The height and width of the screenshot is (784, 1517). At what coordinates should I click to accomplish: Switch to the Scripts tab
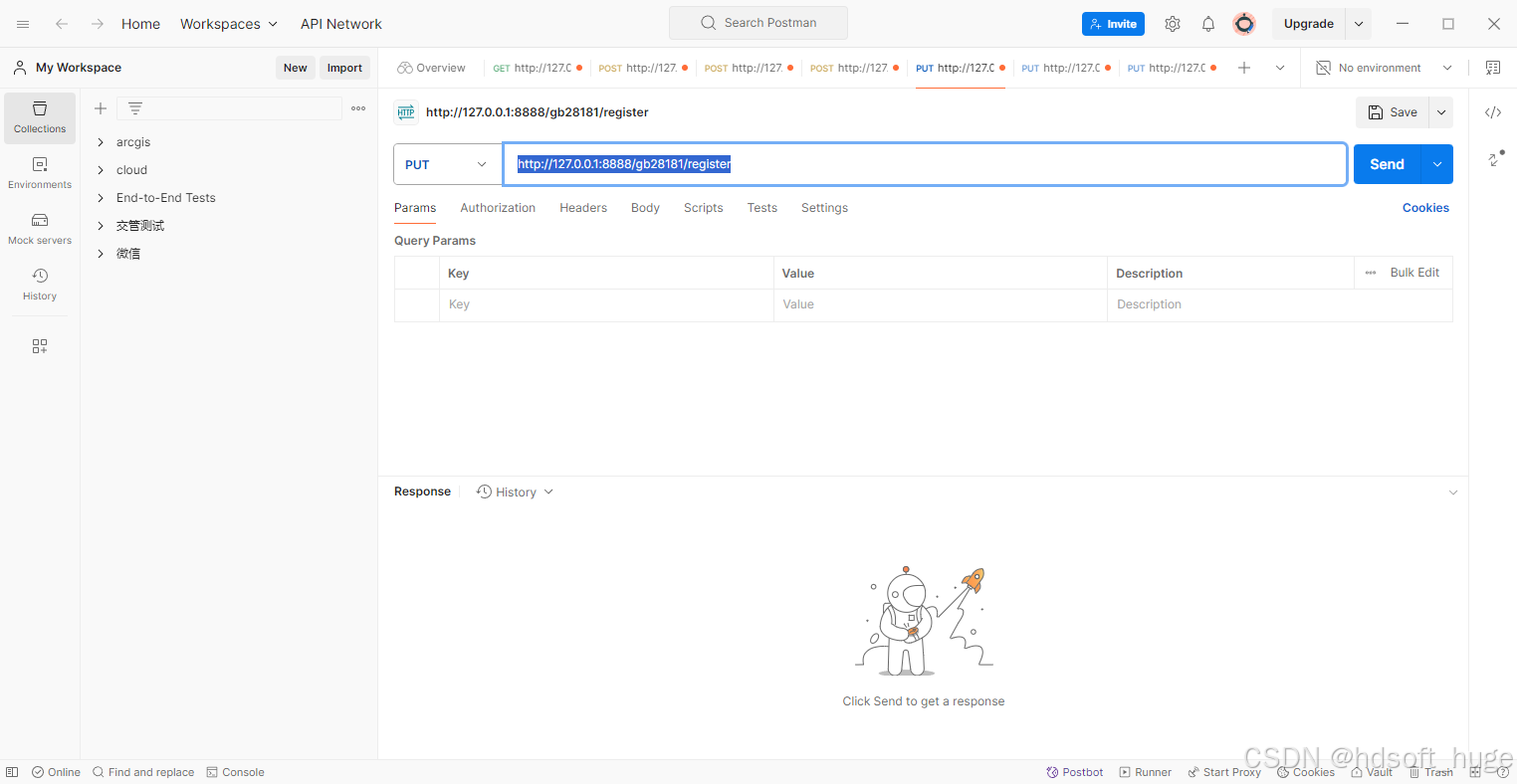(703, 208)
